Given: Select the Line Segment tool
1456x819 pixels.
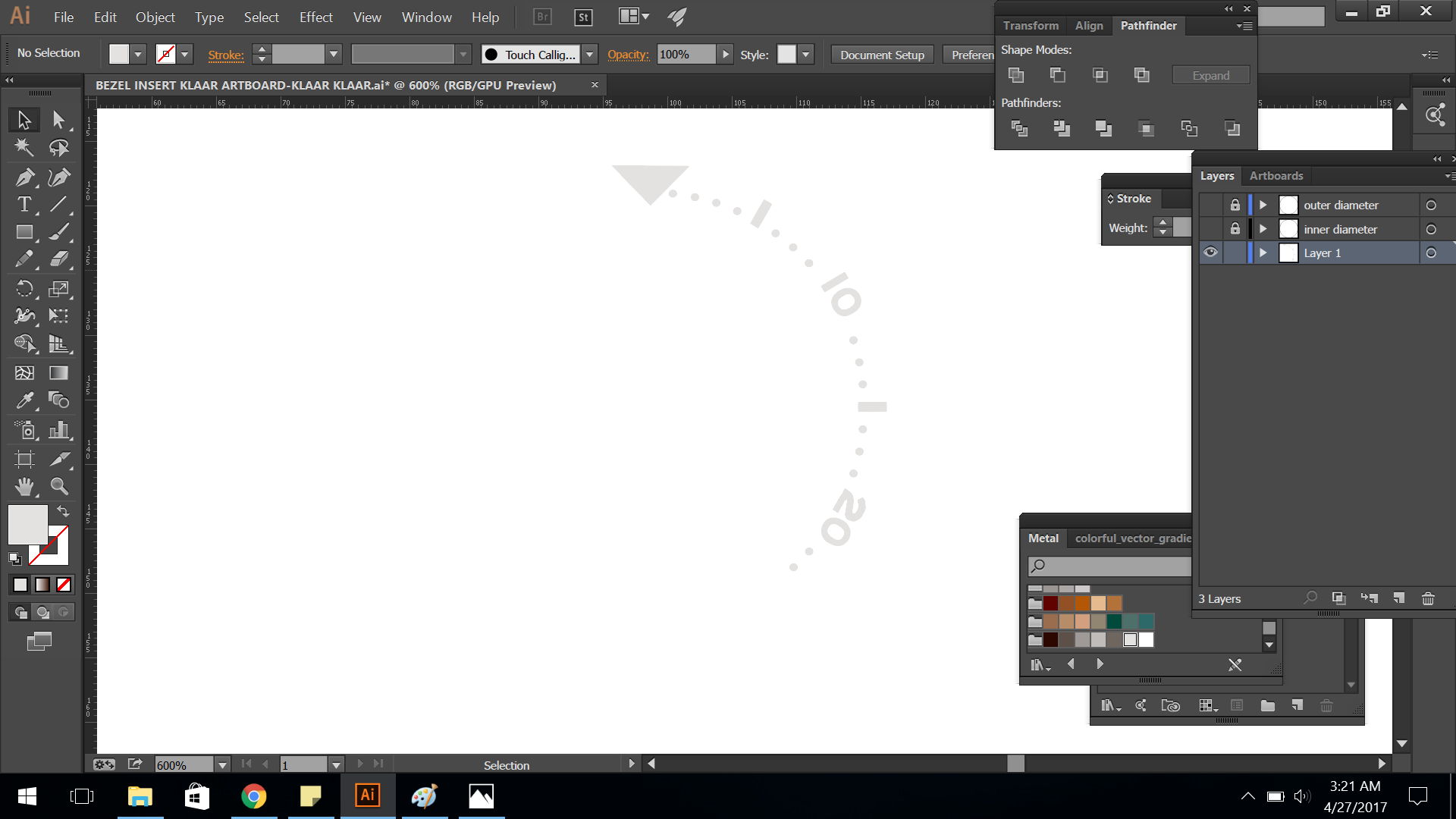Looking at the screenshot, I should pyautogui.click(x=58, y=204).
